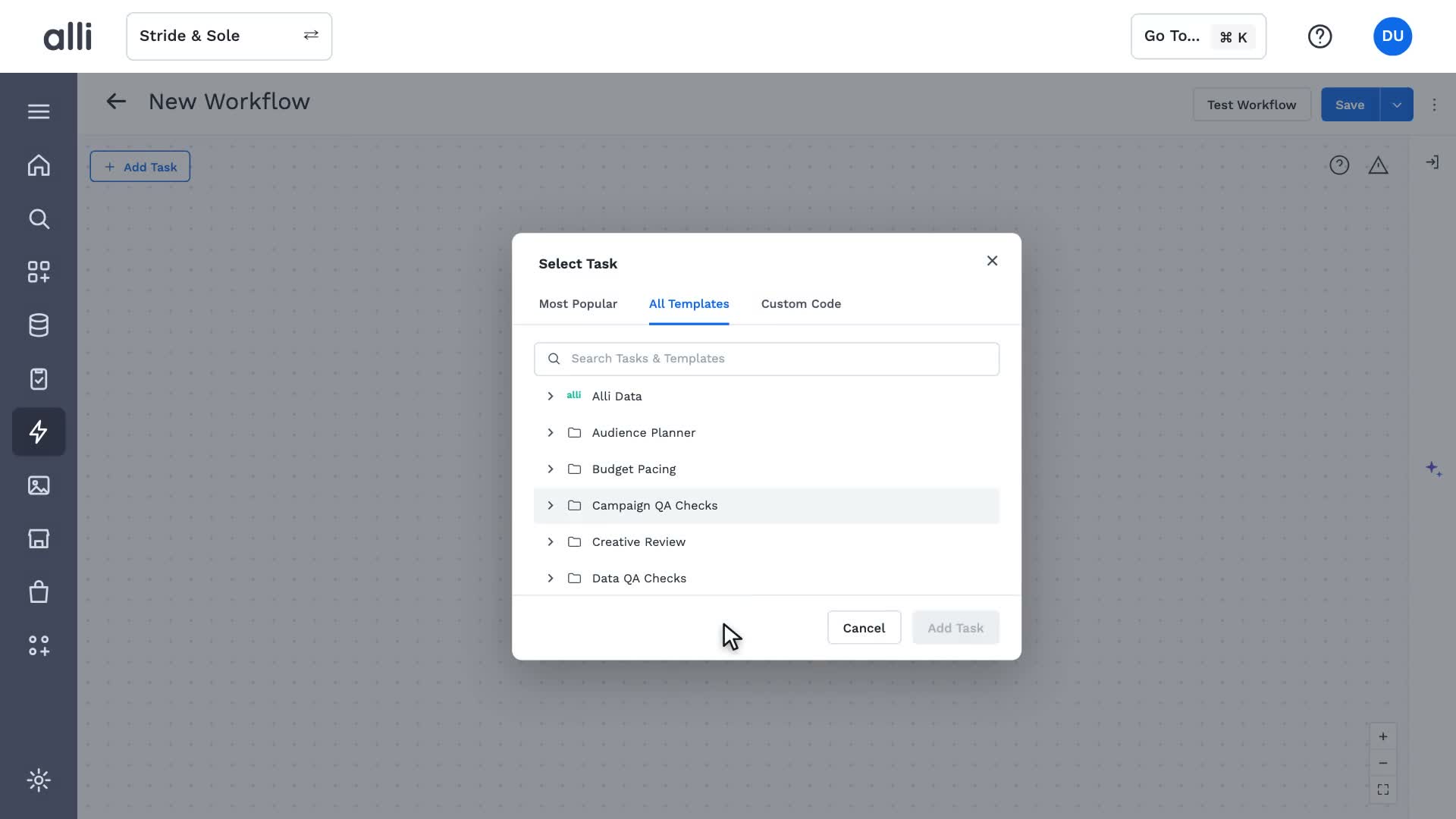Switch to the Custom Code tab

(x=801, y=303)
